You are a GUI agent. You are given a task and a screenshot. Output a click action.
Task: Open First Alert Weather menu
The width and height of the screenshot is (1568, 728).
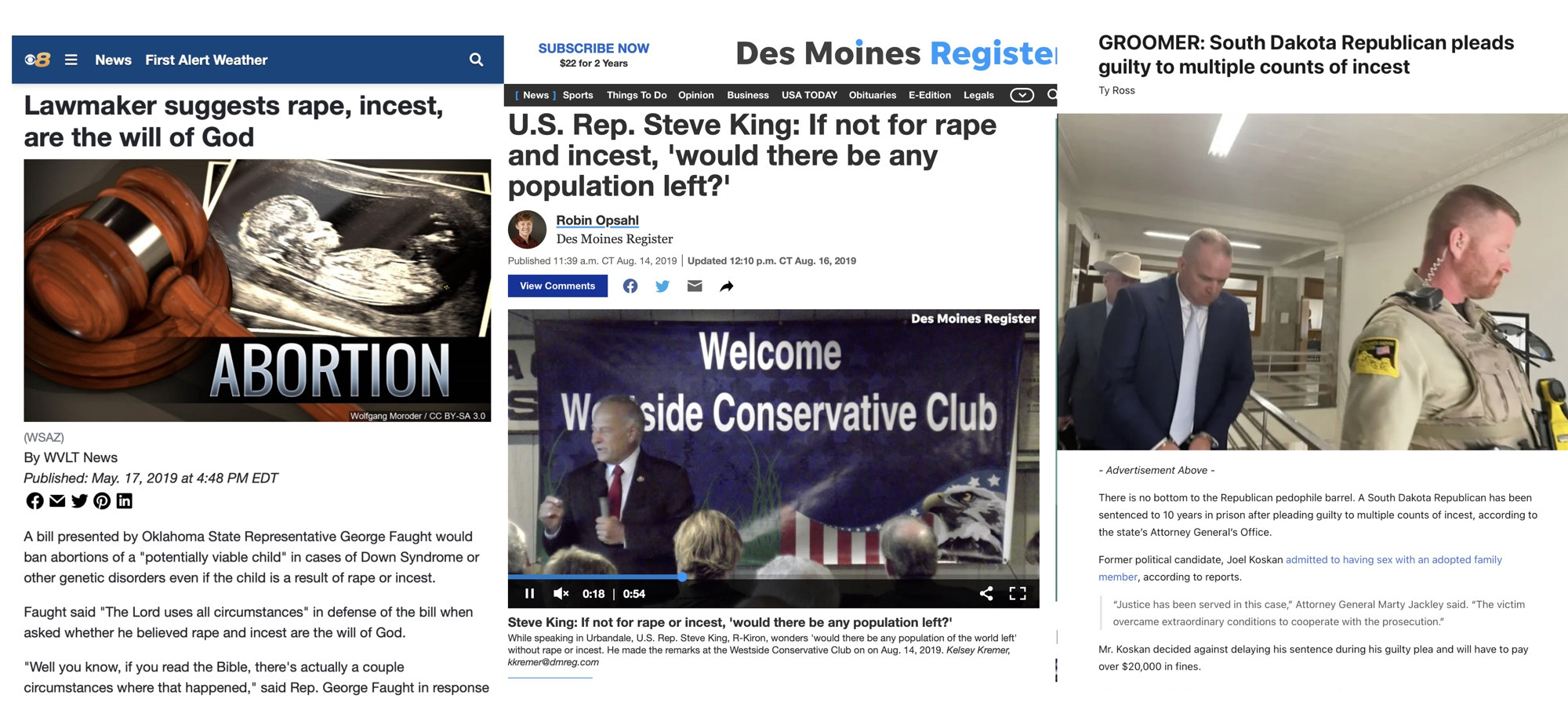coord(206,60)
